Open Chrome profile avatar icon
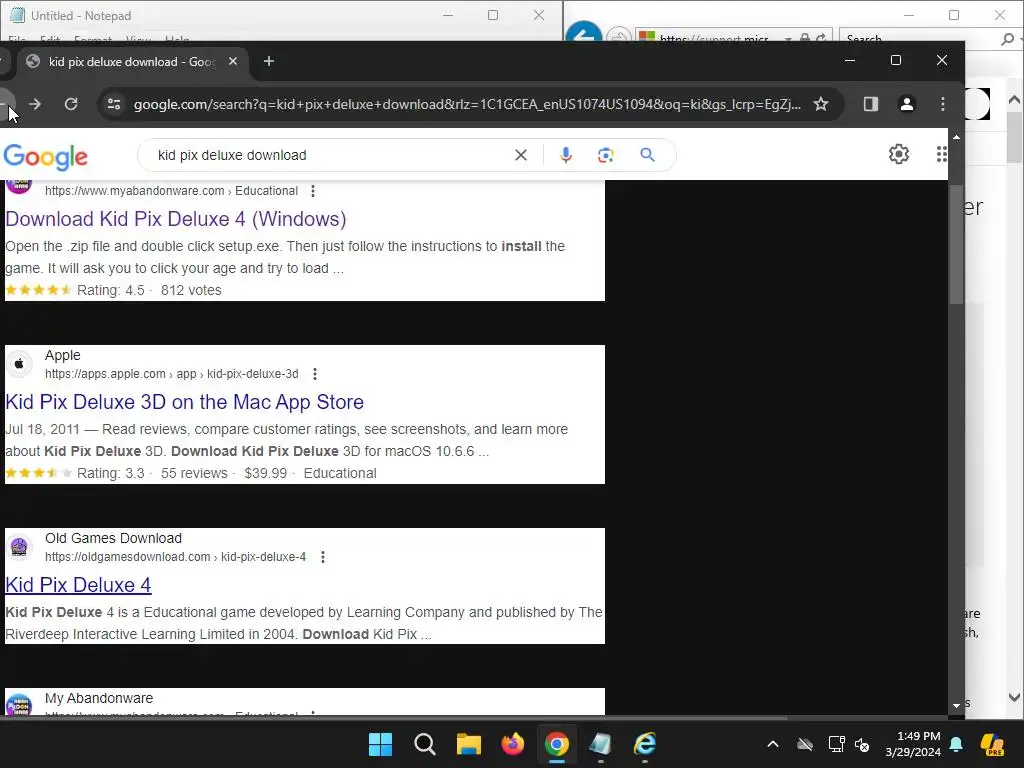Viewport: 1024px width, 768px height. tap(906, 104)
